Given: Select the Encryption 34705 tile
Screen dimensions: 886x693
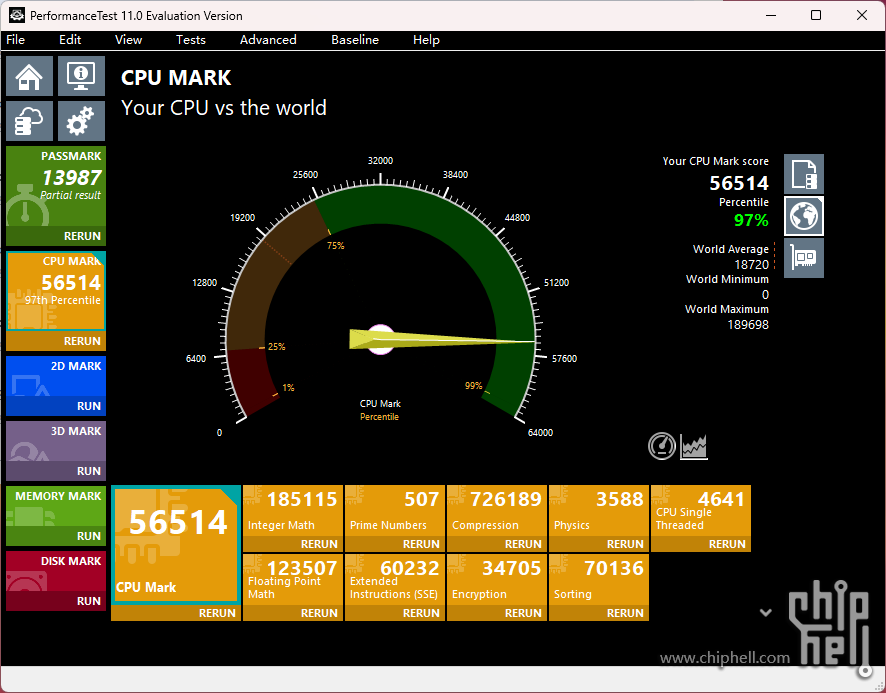Looking at the screenshot, I should pyautogui.click(x=497, y=580).
